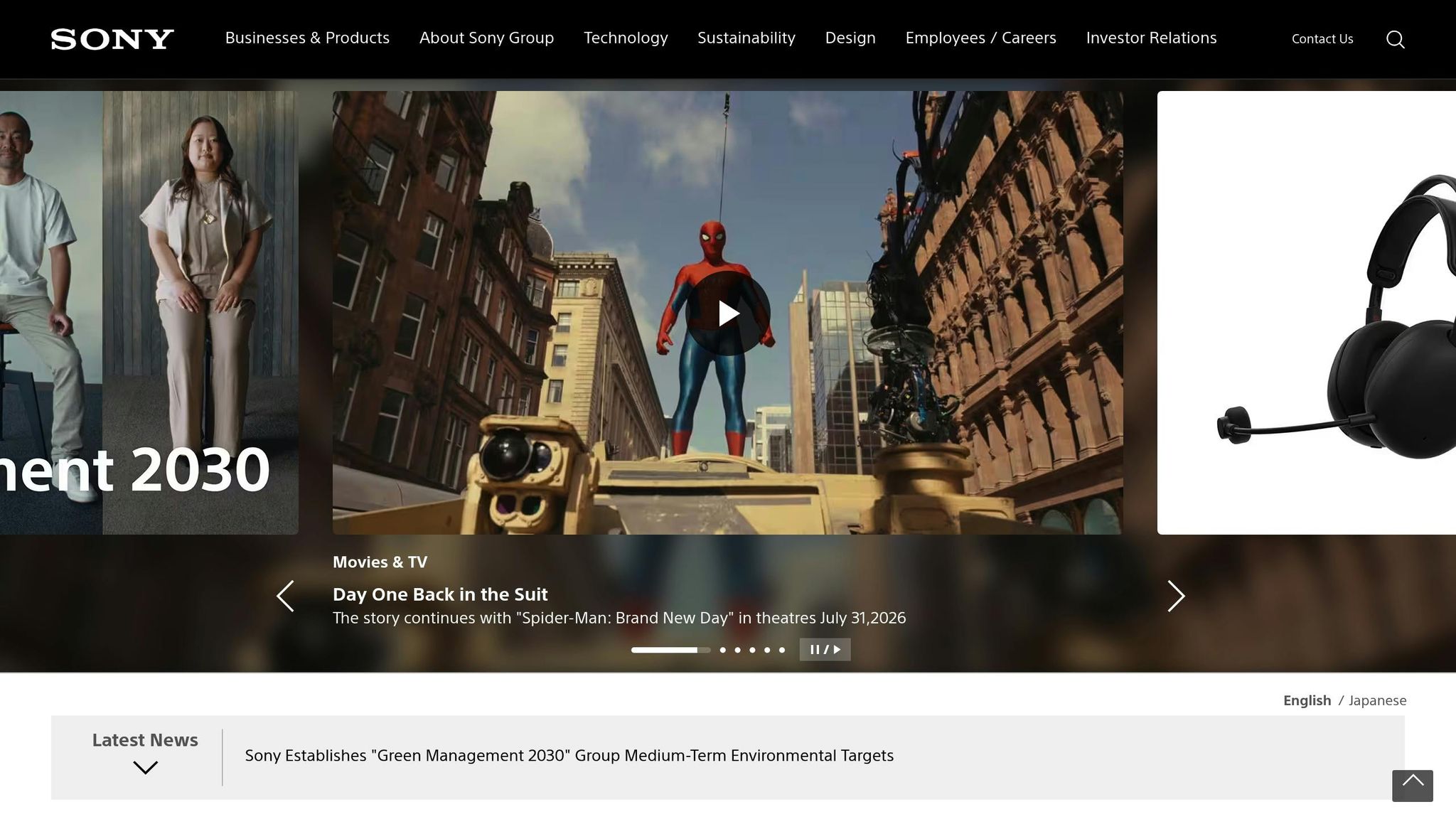
Task: Toggle carousel pause/play control
Action: [x=825, y=649]
